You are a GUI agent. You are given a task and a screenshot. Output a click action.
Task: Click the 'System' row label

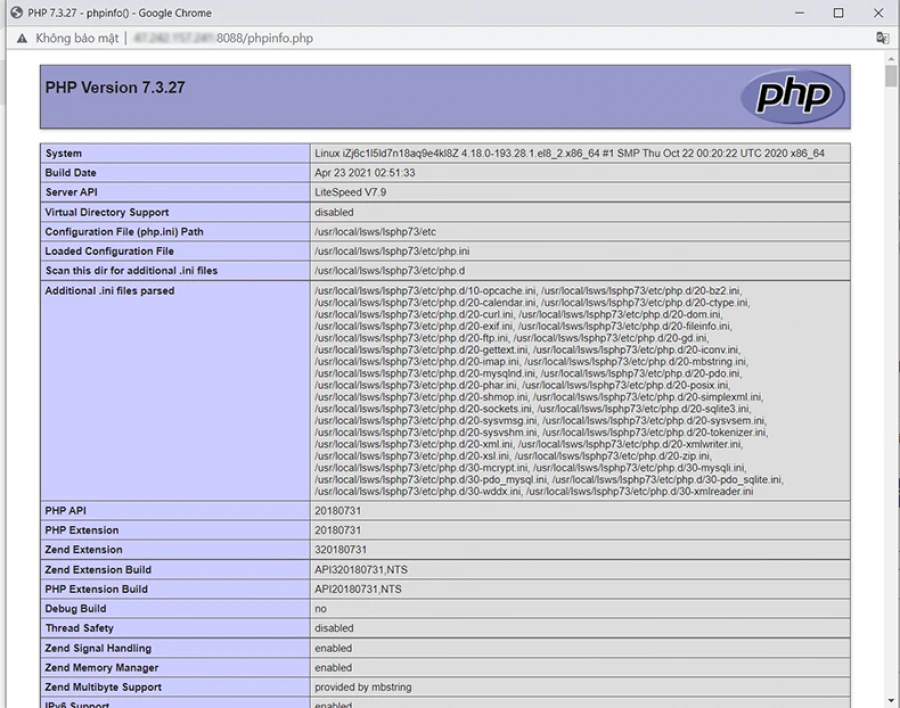(x=64, y=153)
